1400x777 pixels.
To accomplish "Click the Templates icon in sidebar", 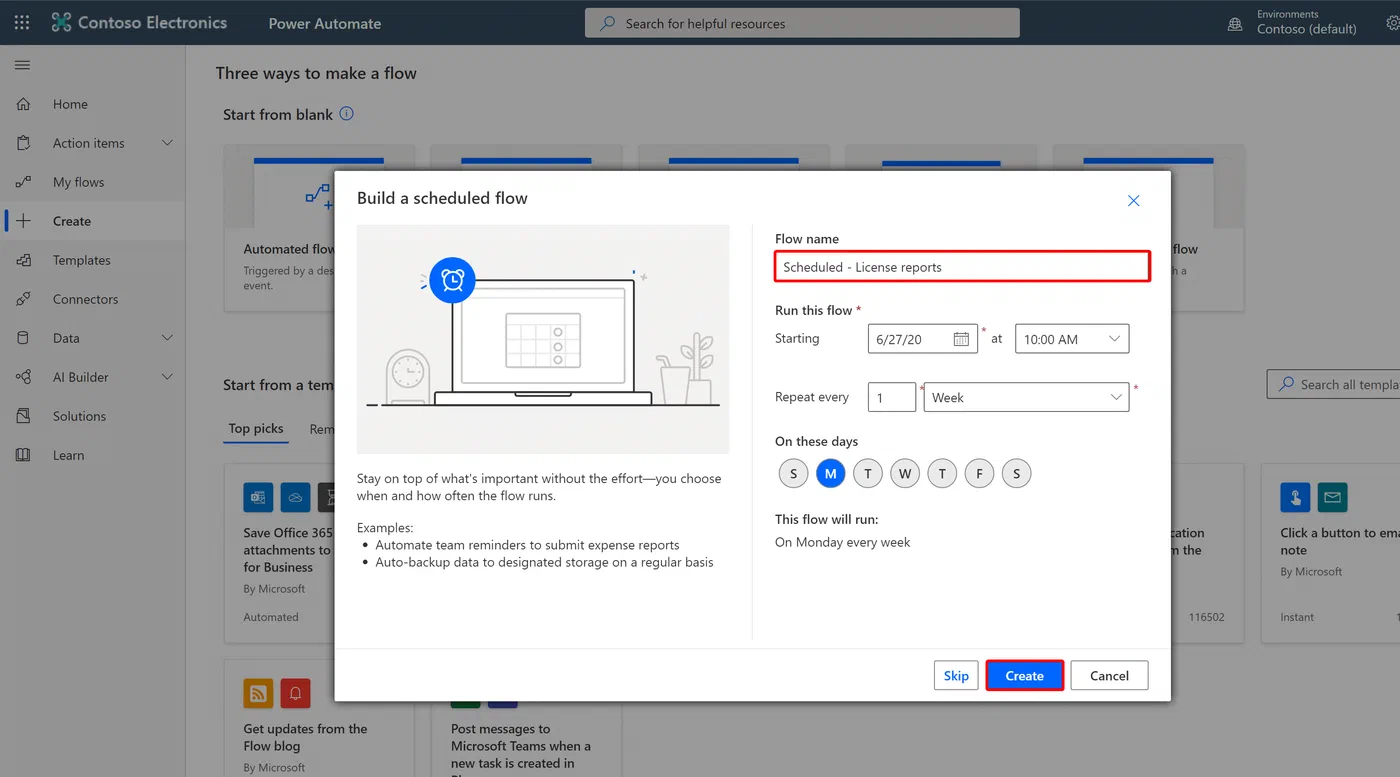I will tap(23, 260).
